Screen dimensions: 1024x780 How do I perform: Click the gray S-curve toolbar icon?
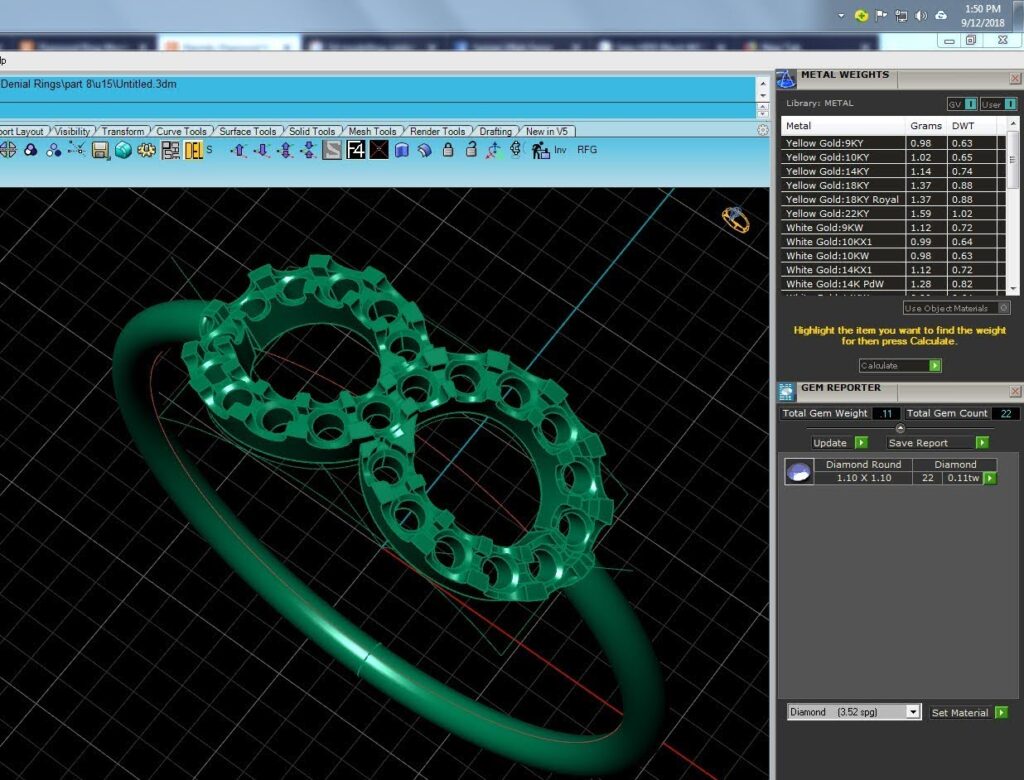click(x=332, y=150)
